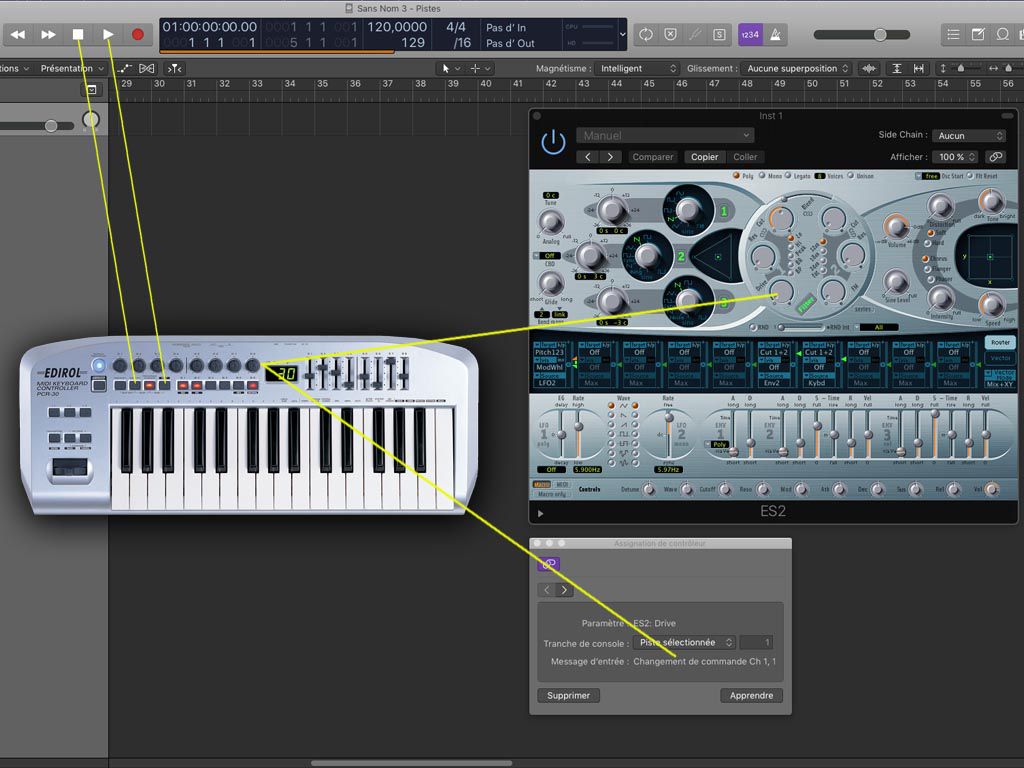
Task: Go to next assignment in controller window
Action: coord(564,590)
